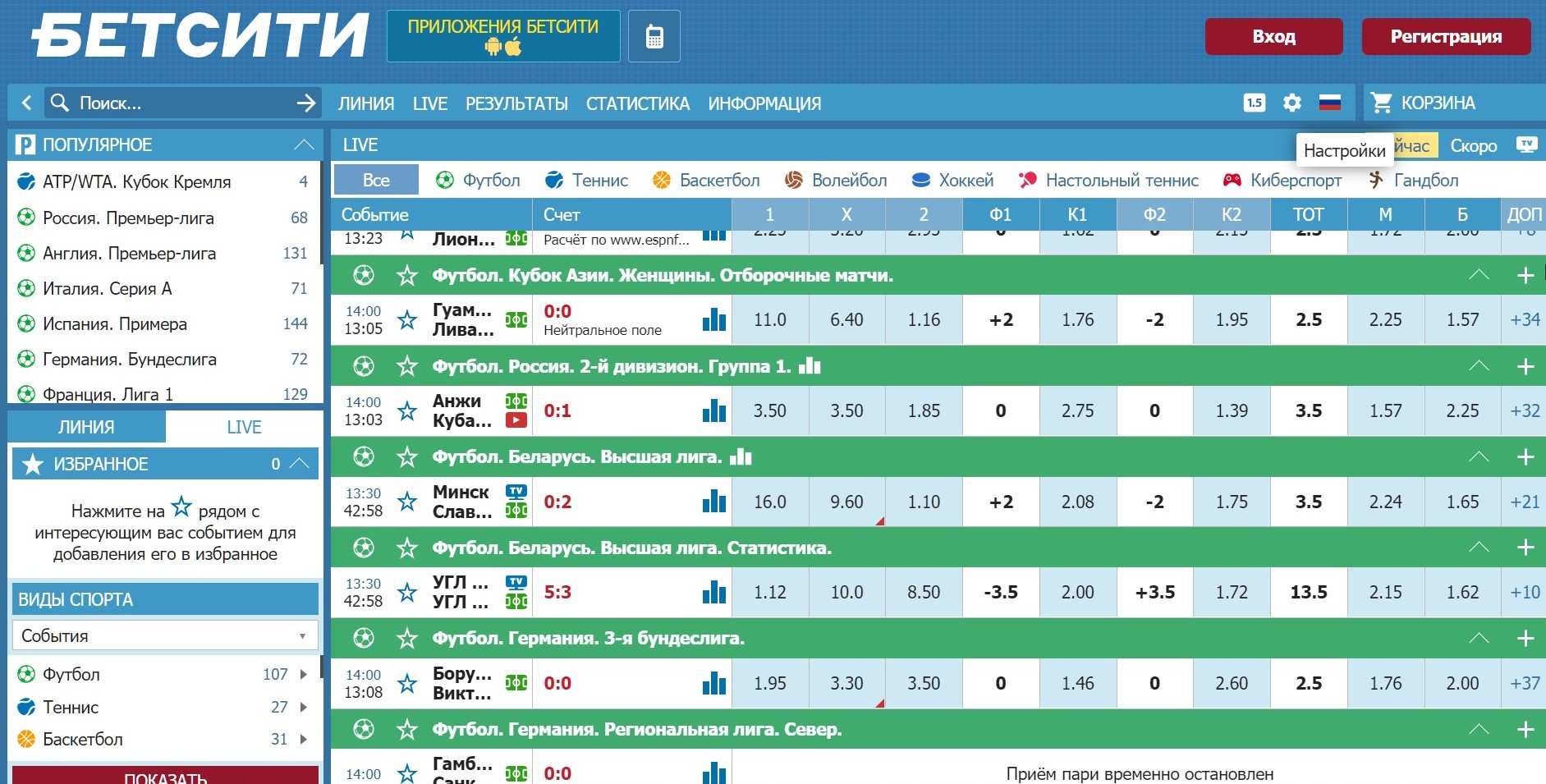
Task: Click the Показать button
Action: click(x=165, y=776)
